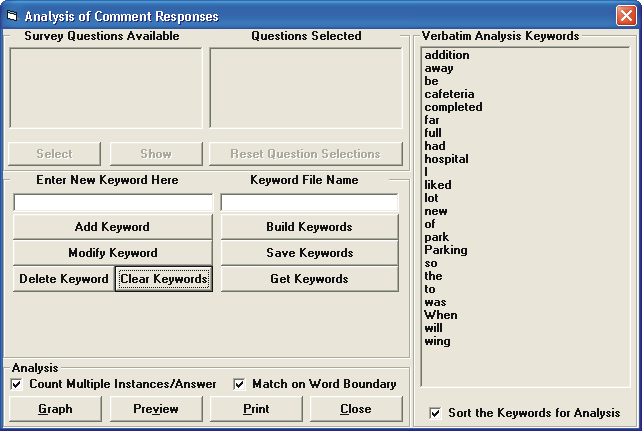Viewport: 642px width, 431px height.
Task: Select keyword 'addition' in the list
Action: [447, 55]
